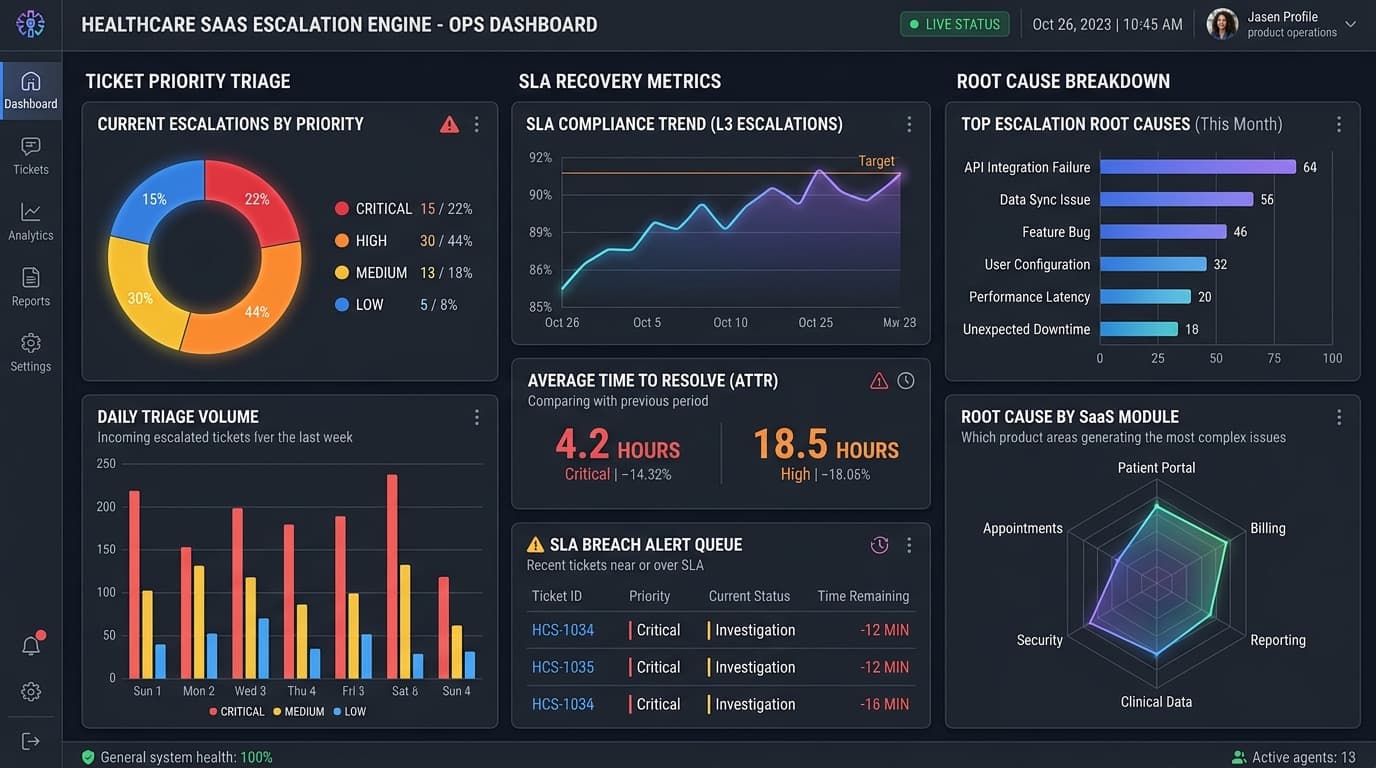Image resolution: width=1376 pixels, height=768 pixels.
Task: Click the LIVE STATUS badge
Action: (955, 24)
